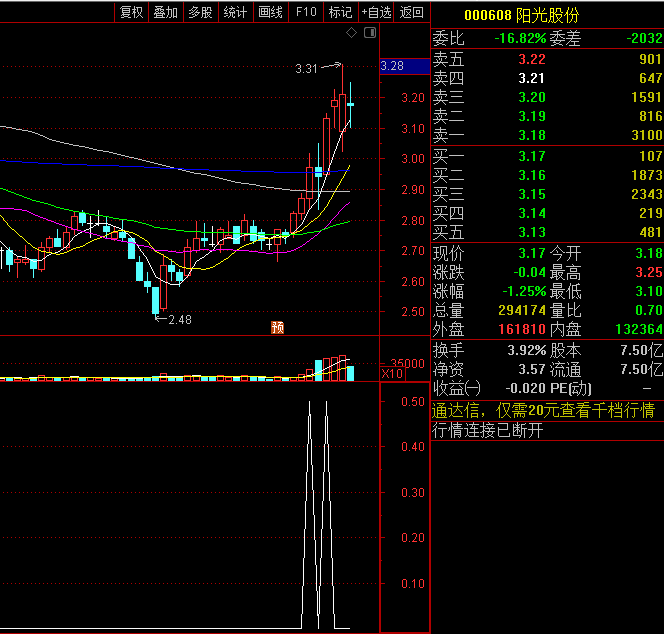Image resolution: width=664 pixels, height=634 pixels.
Task: Click the 3.31 high price label
Action: point(306,69)
